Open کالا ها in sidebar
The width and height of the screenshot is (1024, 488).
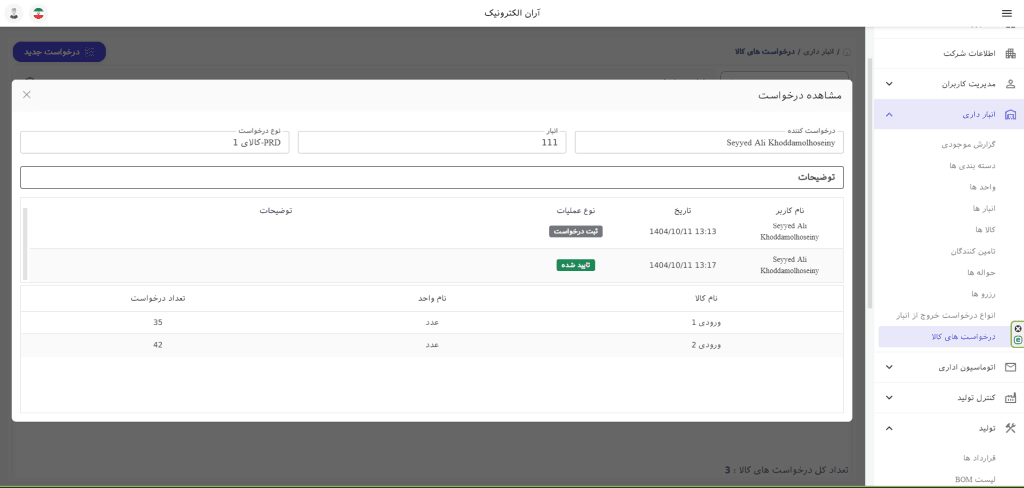(984, 229)
